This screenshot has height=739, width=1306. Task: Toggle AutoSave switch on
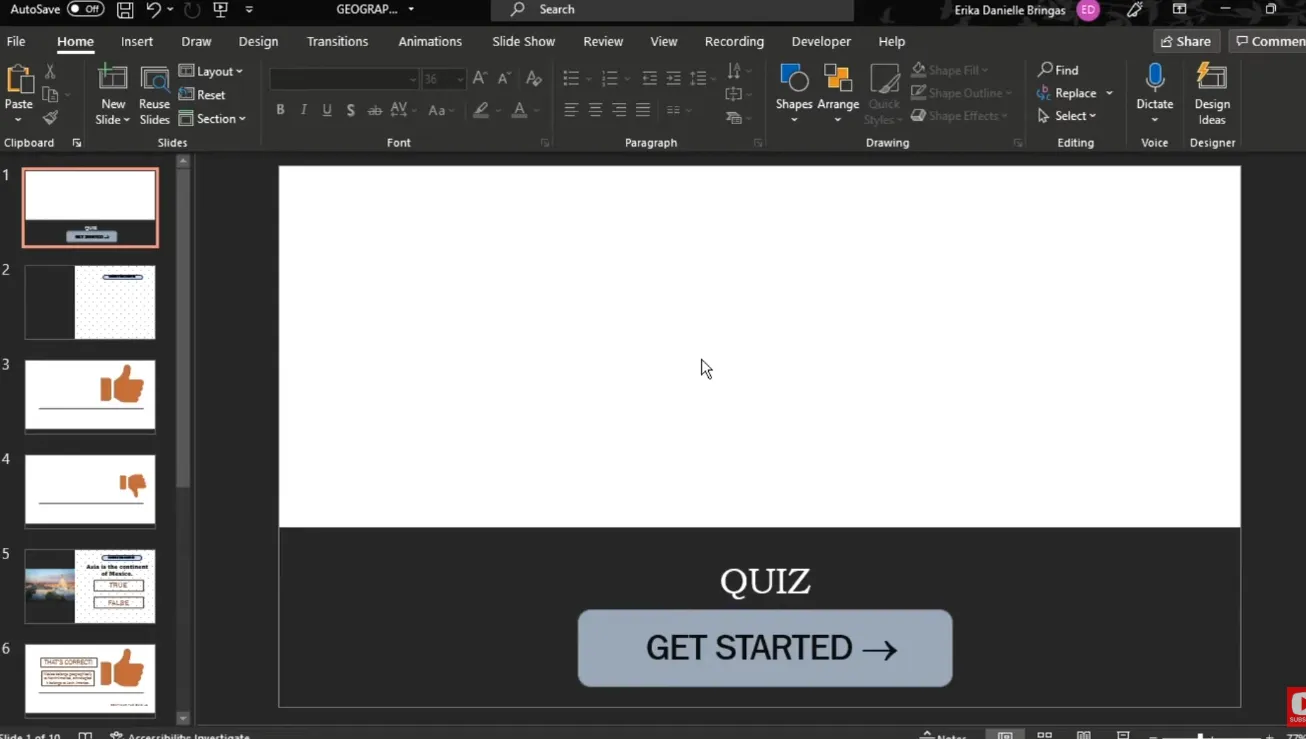tap(86, 9)
